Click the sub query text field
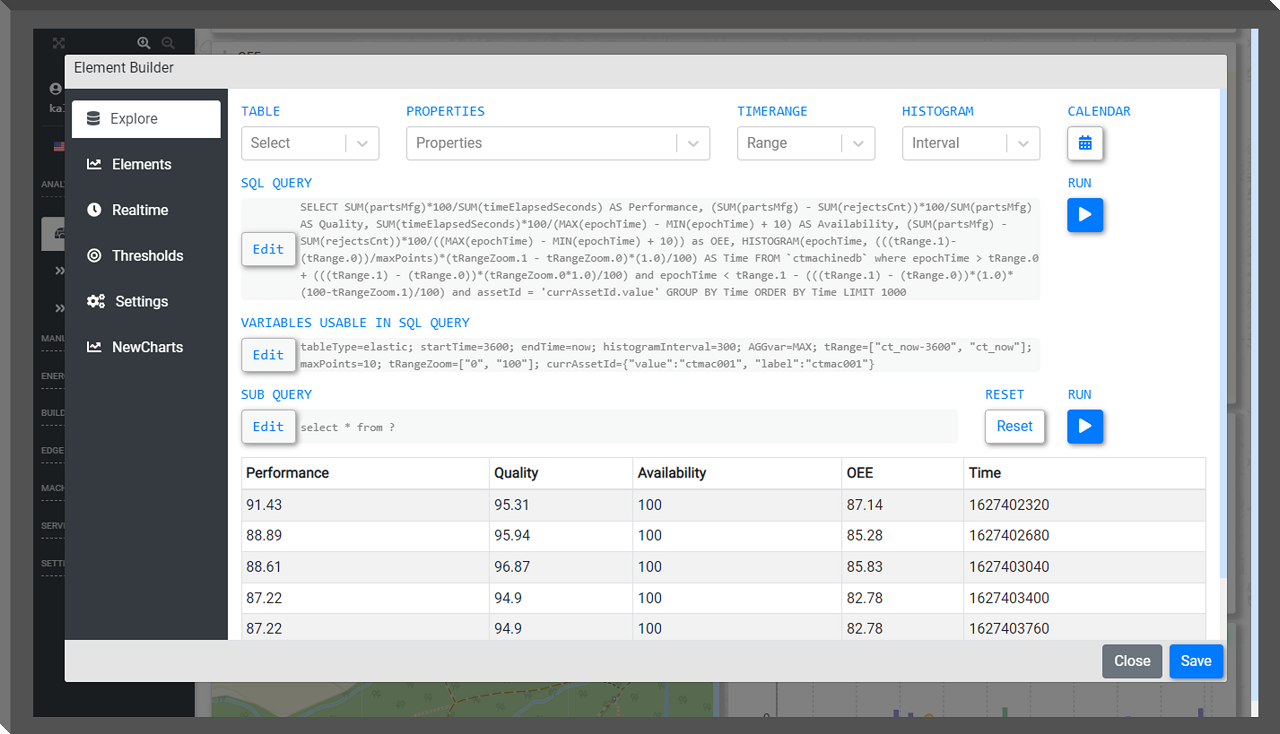Viewport: 1280px width, 734px height. 628,427
